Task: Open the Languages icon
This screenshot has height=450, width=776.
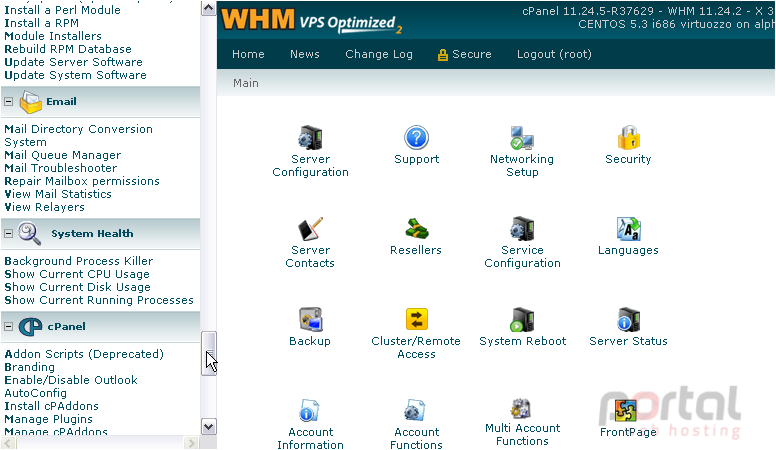Action: point(628,229)
